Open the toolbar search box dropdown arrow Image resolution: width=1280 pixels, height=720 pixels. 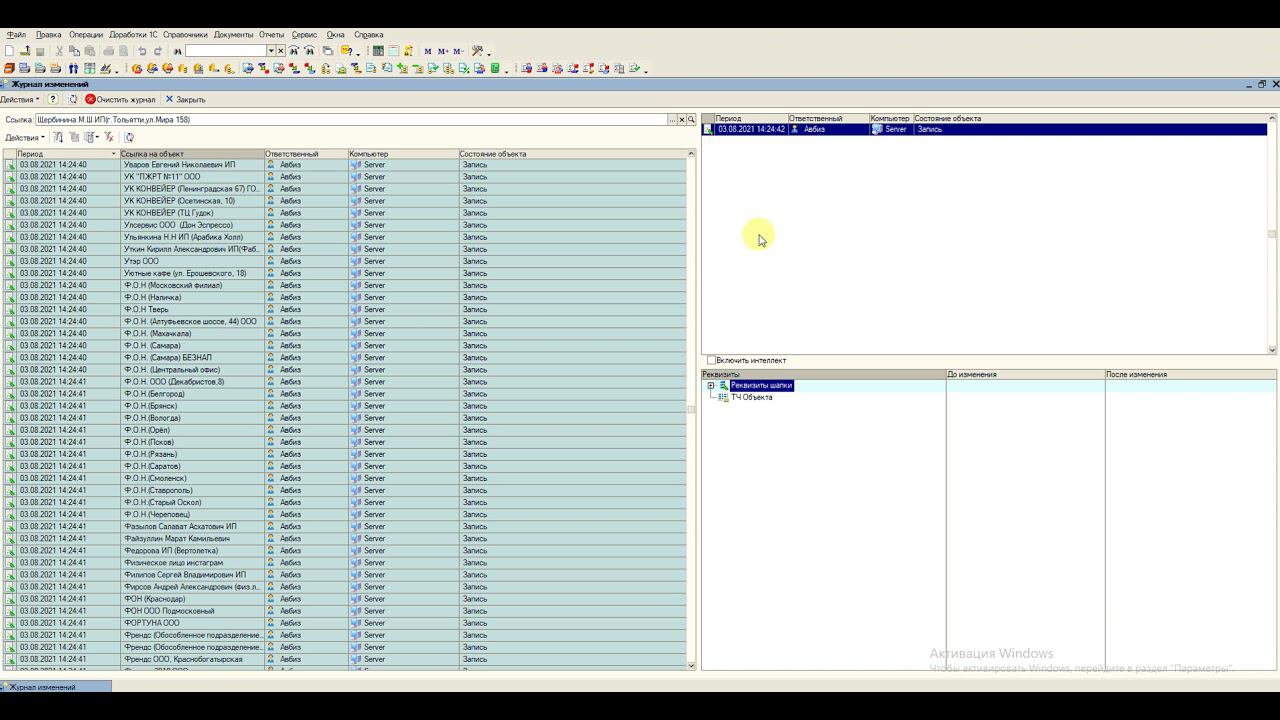(x=270, y=51)
